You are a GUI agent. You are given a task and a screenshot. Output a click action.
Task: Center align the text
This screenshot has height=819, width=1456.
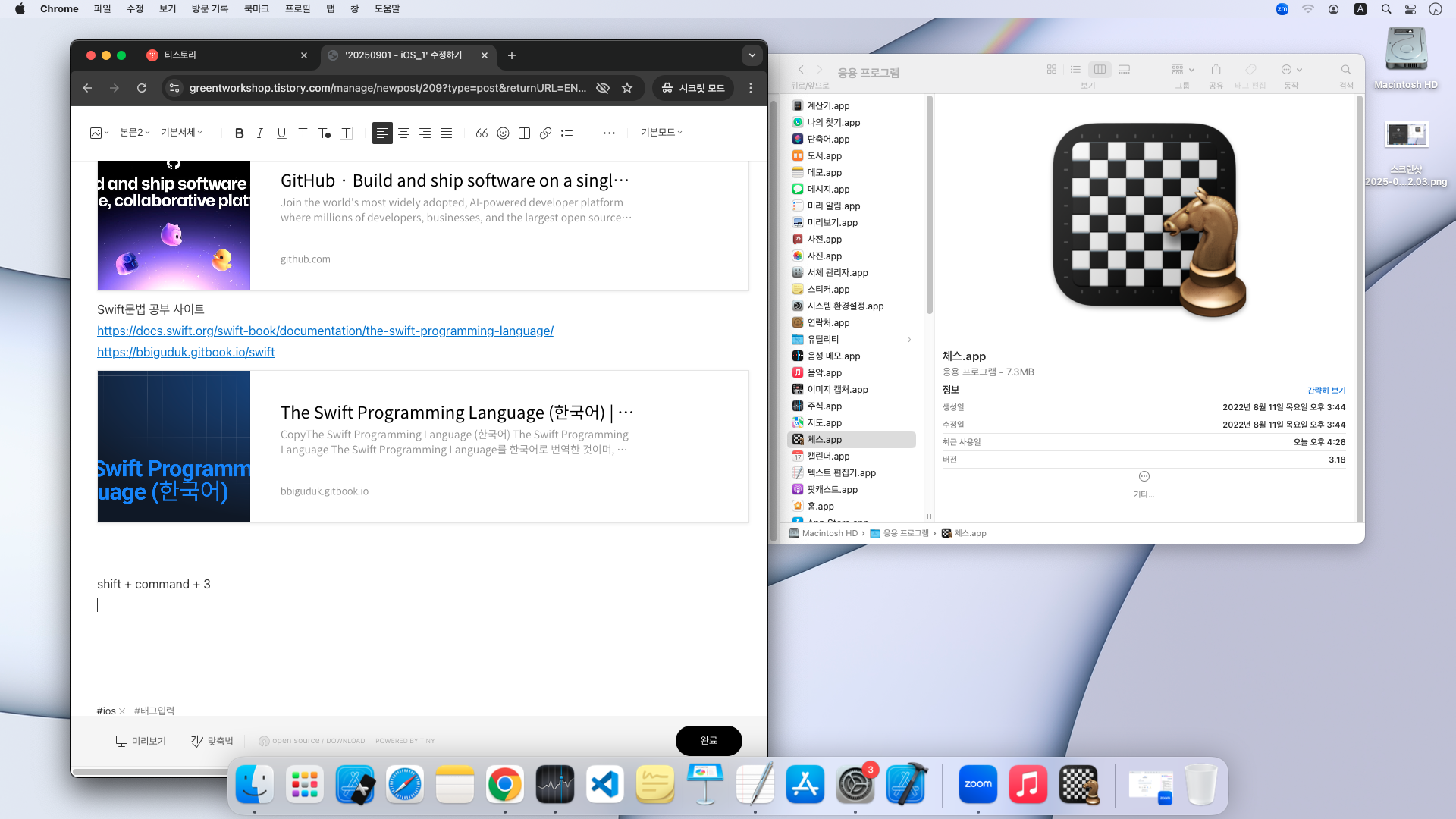pos(403,133)
